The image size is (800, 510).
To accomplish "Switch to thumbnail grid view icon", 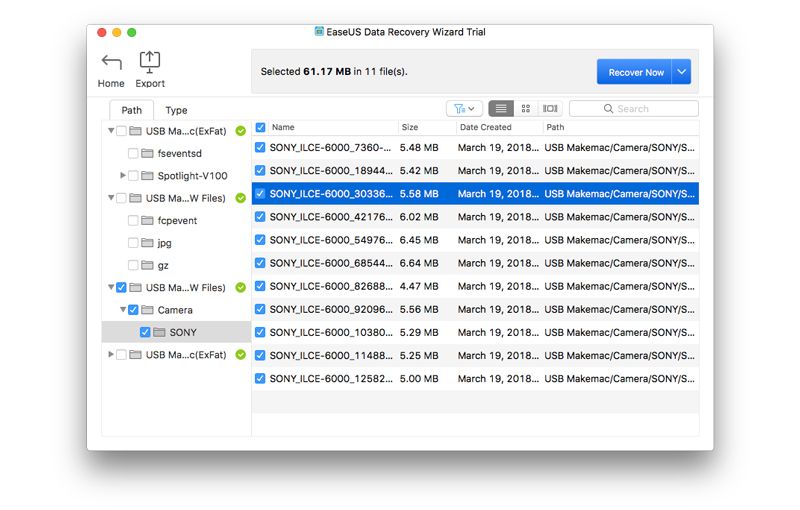I will 526,109.
